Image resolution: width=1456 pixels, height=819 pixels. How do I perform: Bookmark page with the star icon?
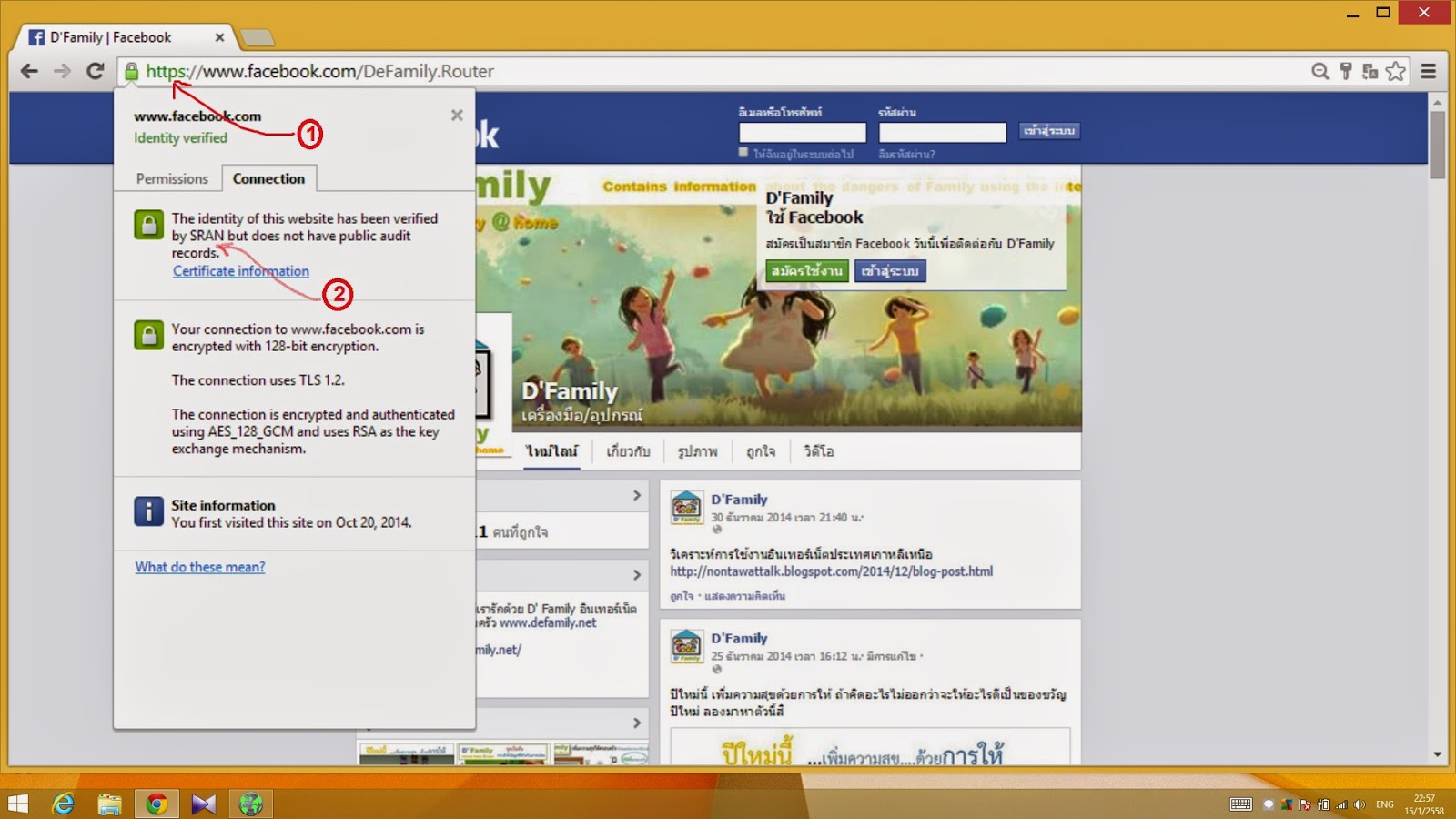pyautogui.click(x=1395, y=71)
